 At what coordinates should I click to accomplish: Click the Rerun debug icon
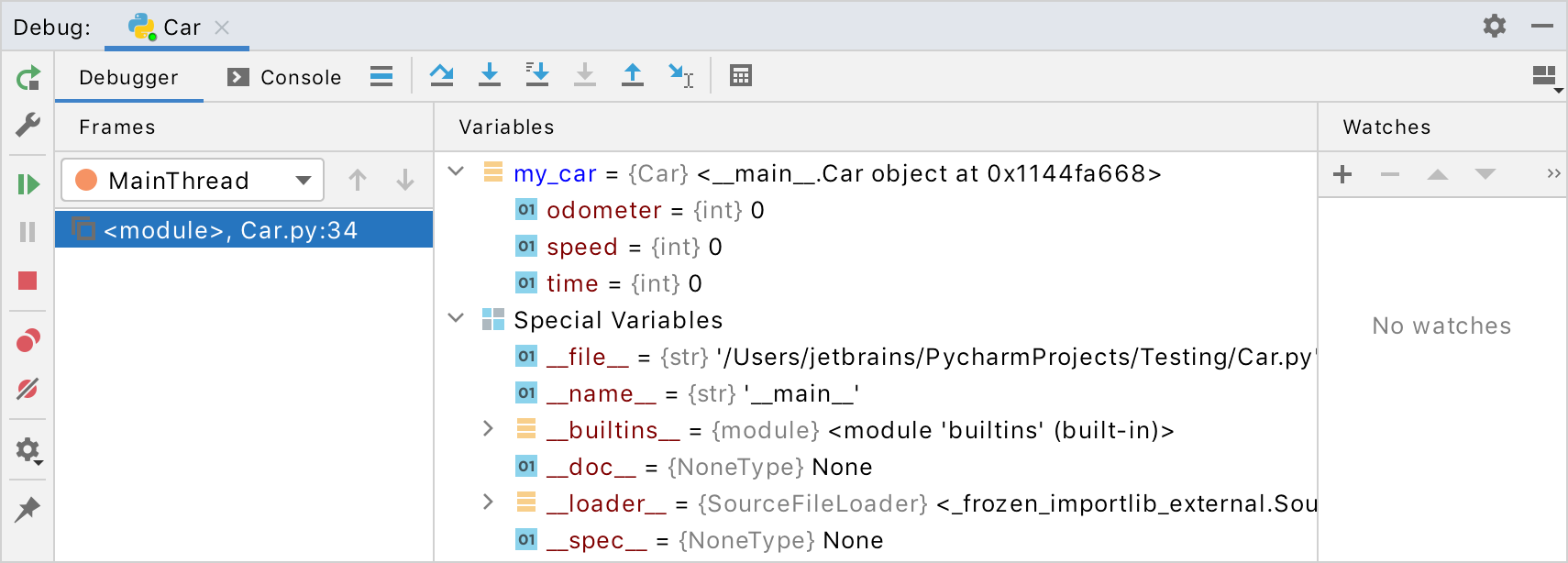pos(28,78)
